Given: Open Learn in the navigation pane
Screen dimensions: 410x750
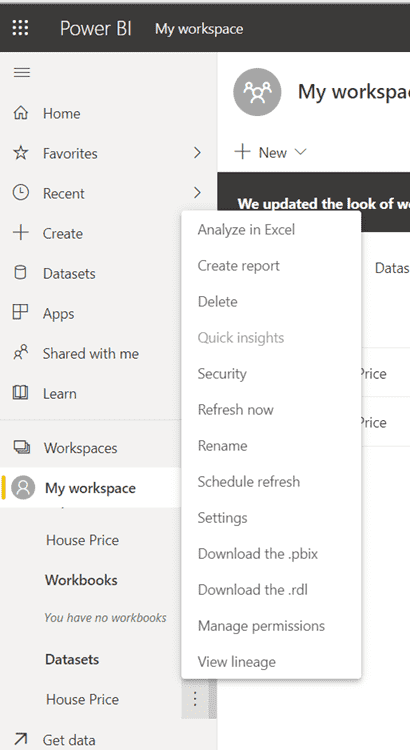Looking at the screenshot, I should tap(60, 394).
